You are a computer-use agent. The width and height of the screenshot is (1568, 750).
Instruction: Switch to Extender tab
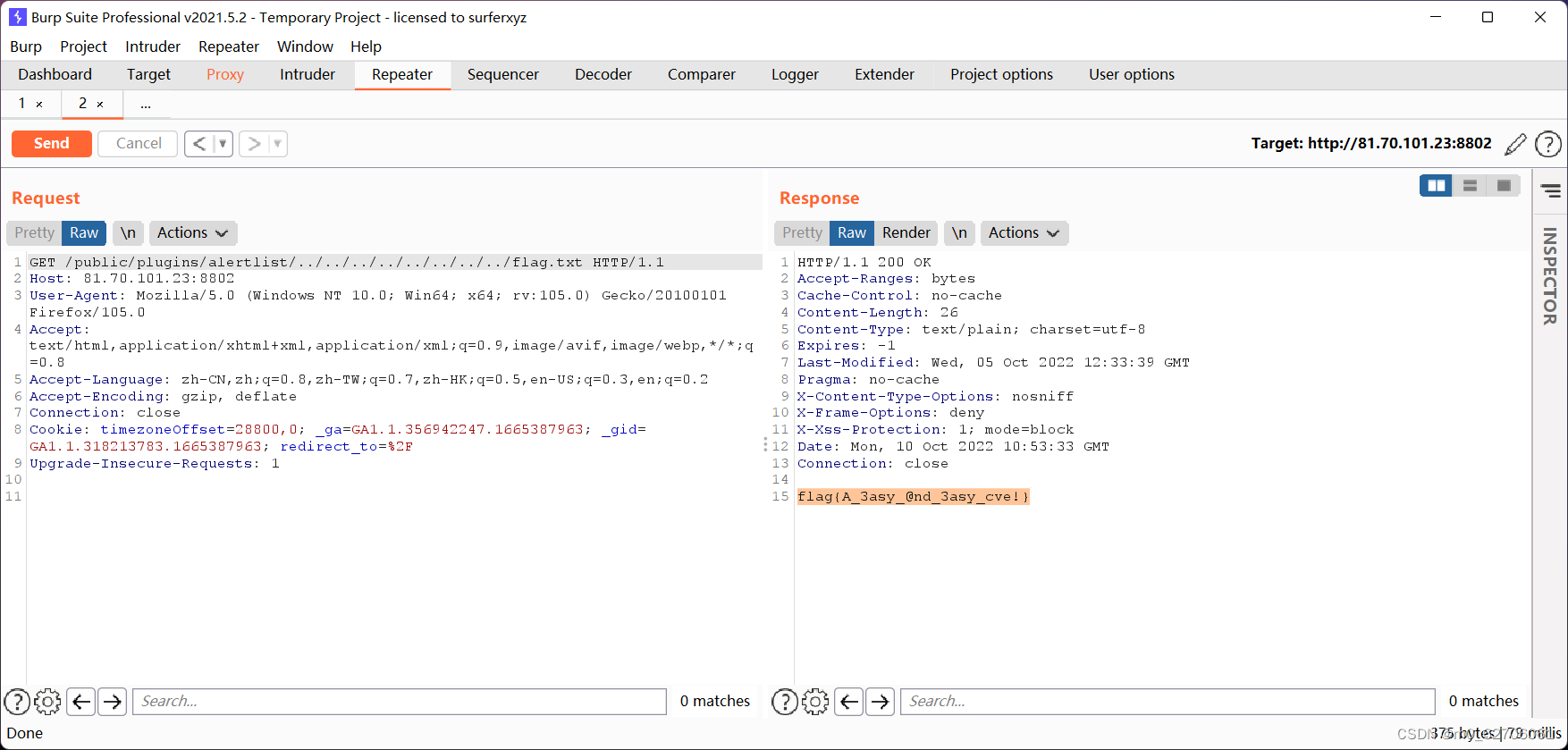884,74
